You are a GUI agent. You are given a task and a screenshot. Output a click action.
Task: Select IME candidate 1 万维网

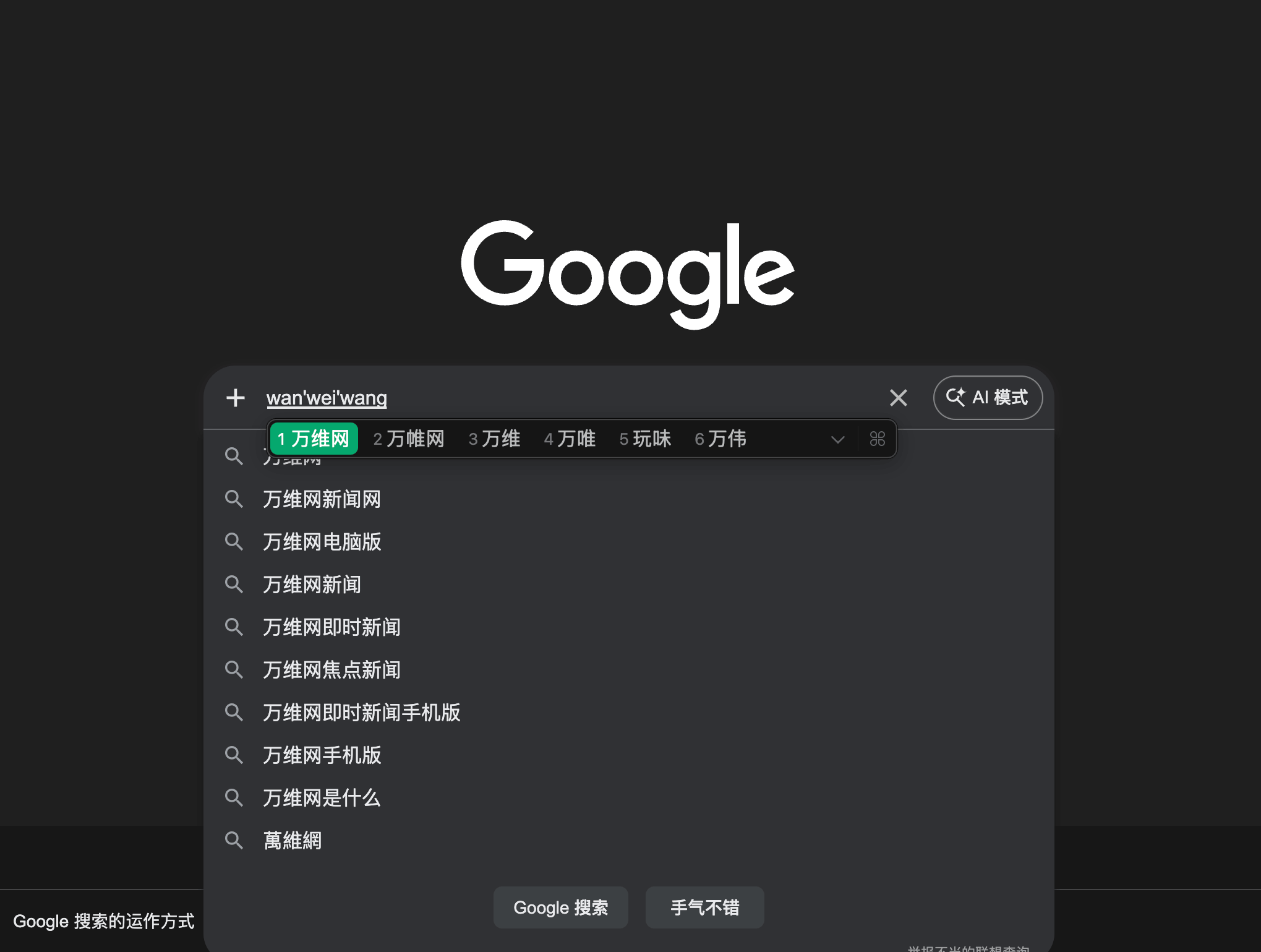click(314, 439)
